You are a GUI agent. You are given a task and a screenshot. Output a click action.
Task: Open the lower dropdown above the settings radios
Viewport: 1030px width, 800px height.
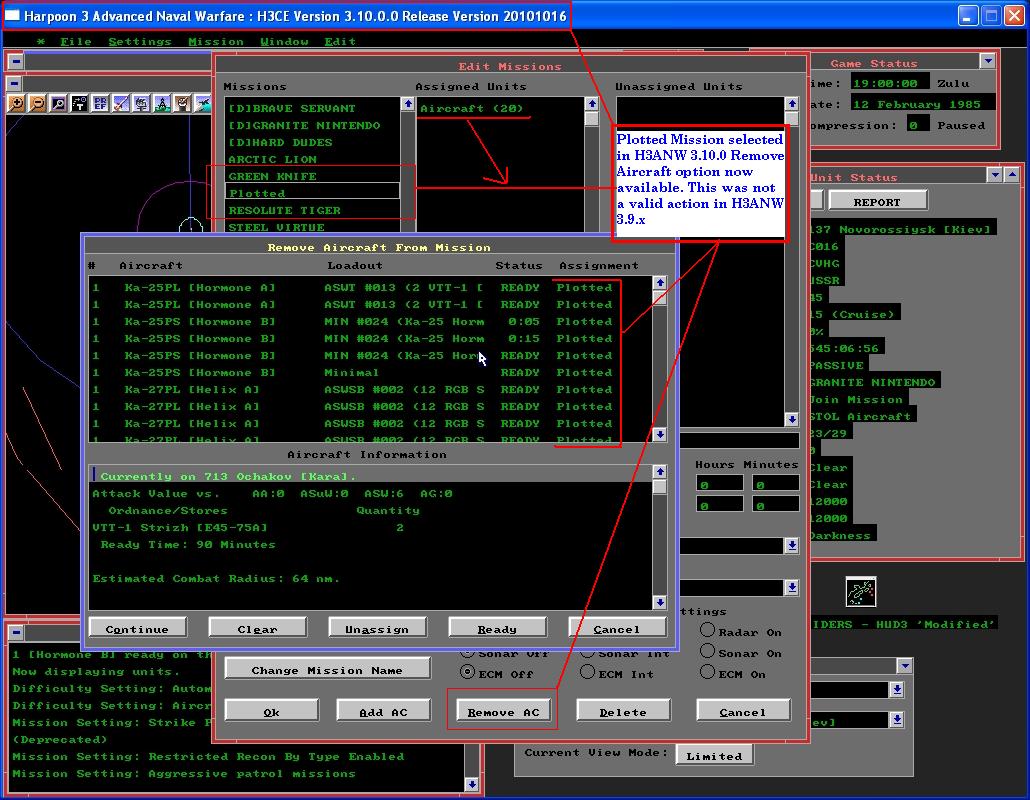(792, 587)
